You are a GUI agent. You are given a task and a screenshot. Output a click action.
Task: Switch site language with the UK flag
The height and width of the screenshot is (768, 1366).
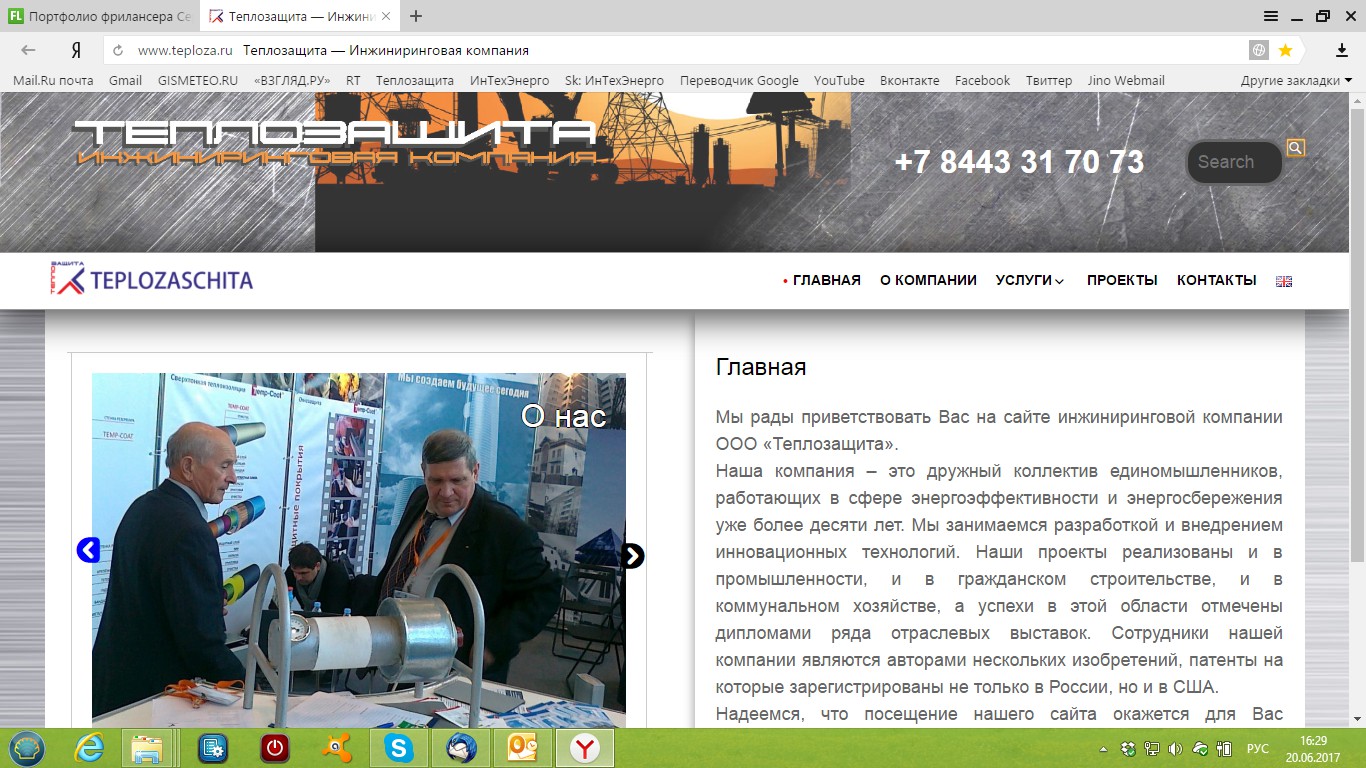pyautogui.click(x=1284, y=281)
